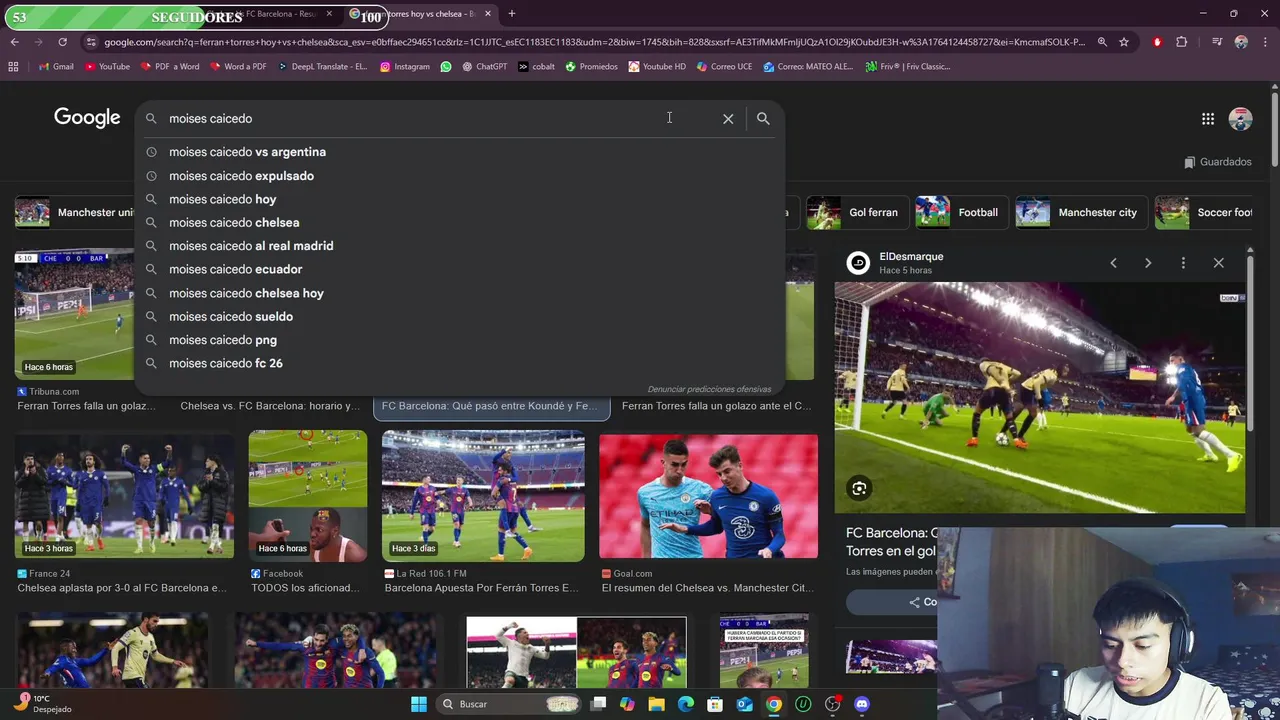Open the PDF a Word bookmark
Viewport: 1280px width, 720px height.
point(170,67)
